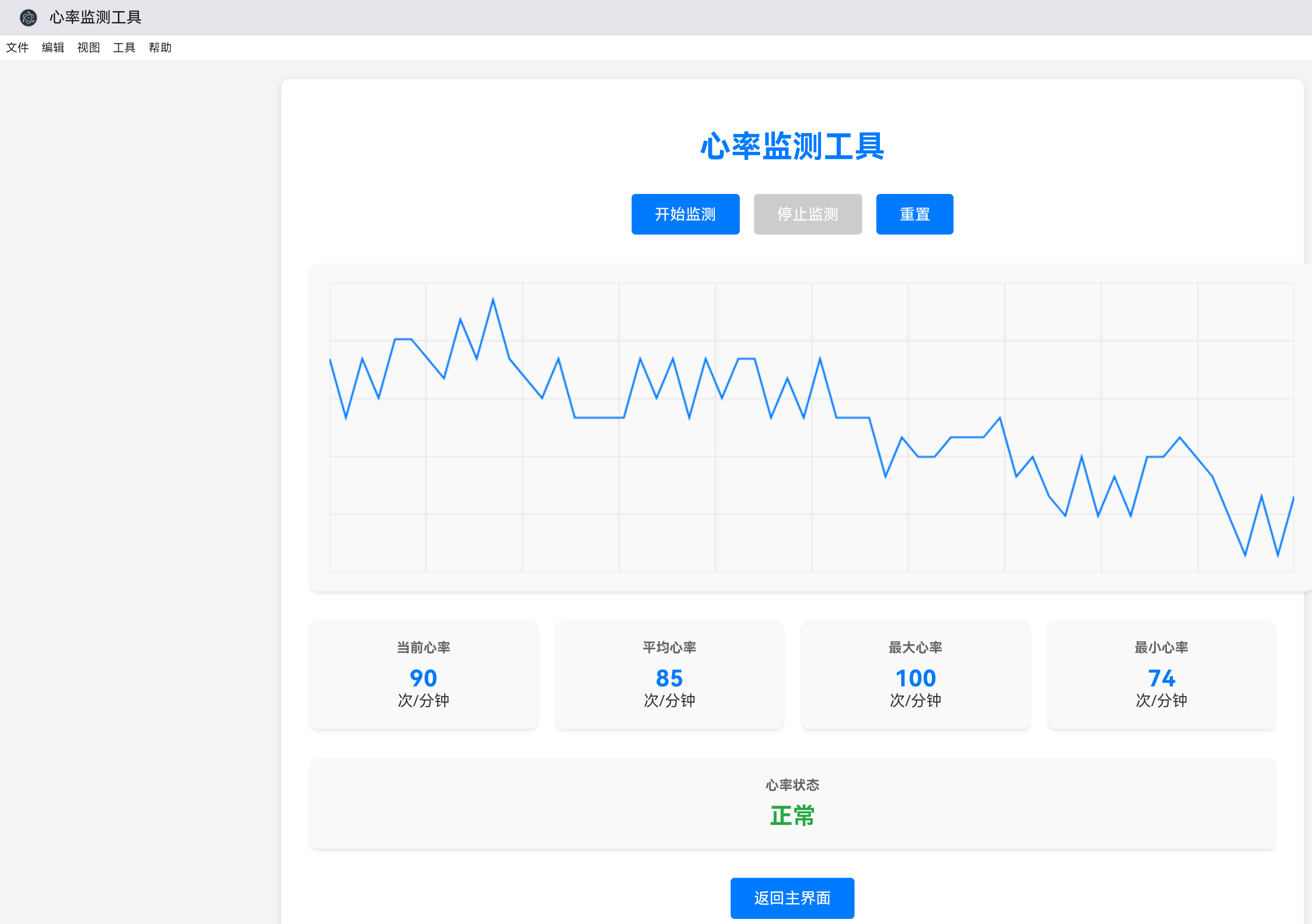
Task: Select the 最大心率 stat card
Action: tap(915, 674)
